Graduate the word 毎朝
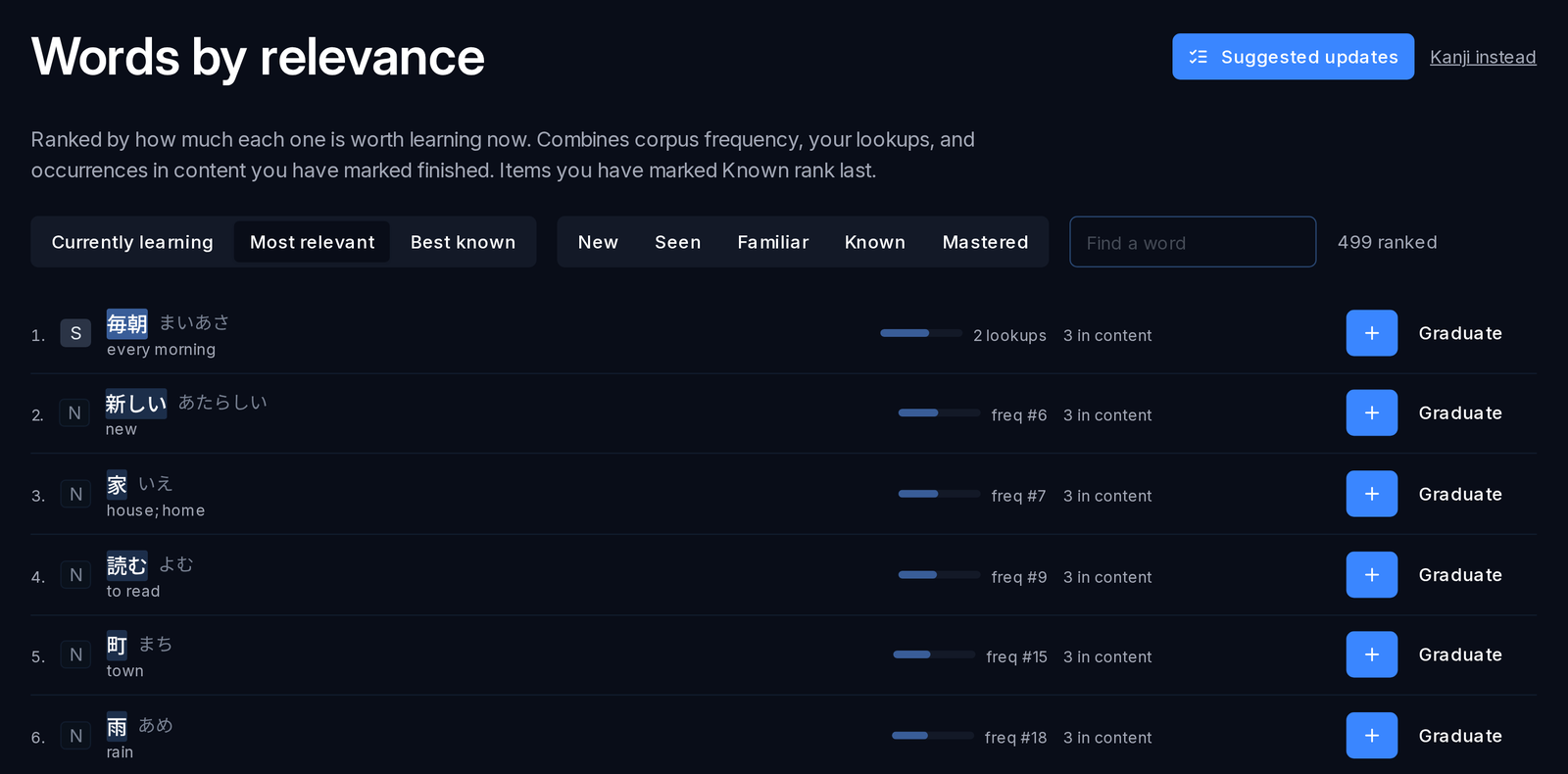 [1460, 333]
